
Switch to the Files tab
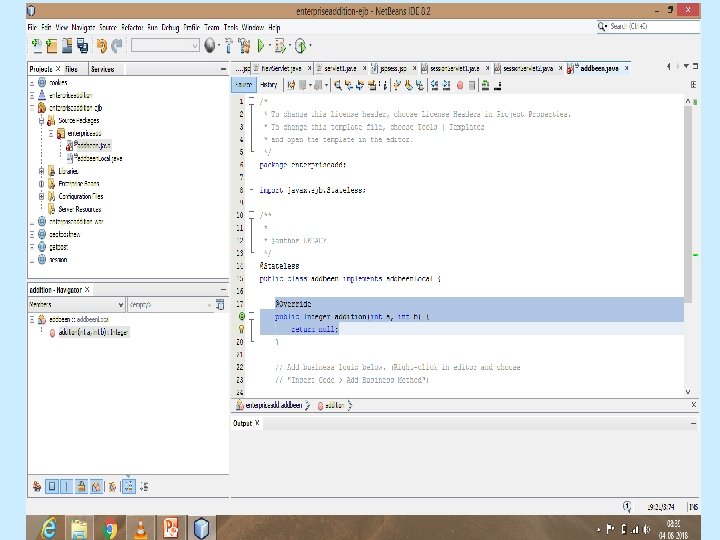pyautogui.click(x=71, y=69)
